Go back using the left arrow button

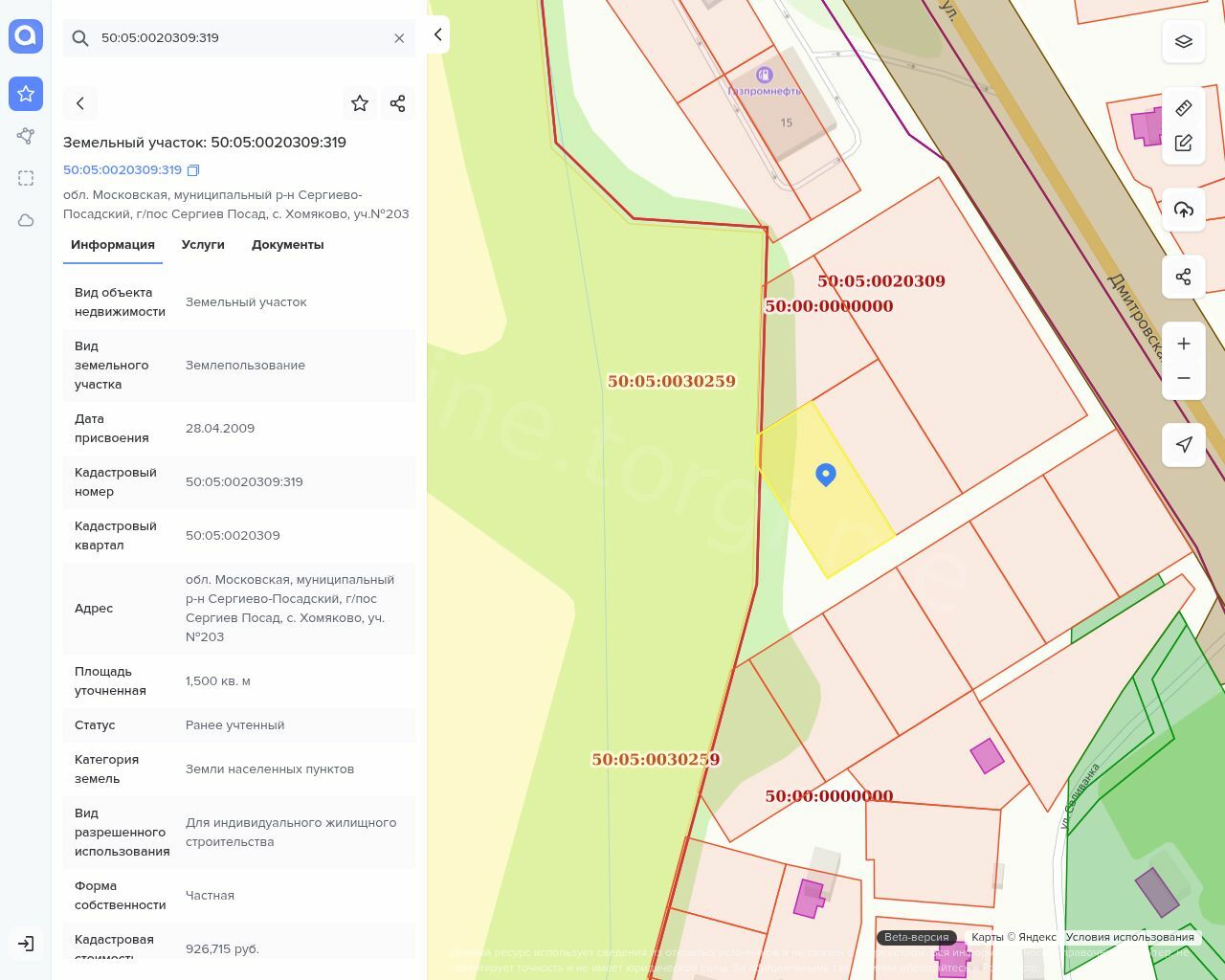(x=80, y=103)
